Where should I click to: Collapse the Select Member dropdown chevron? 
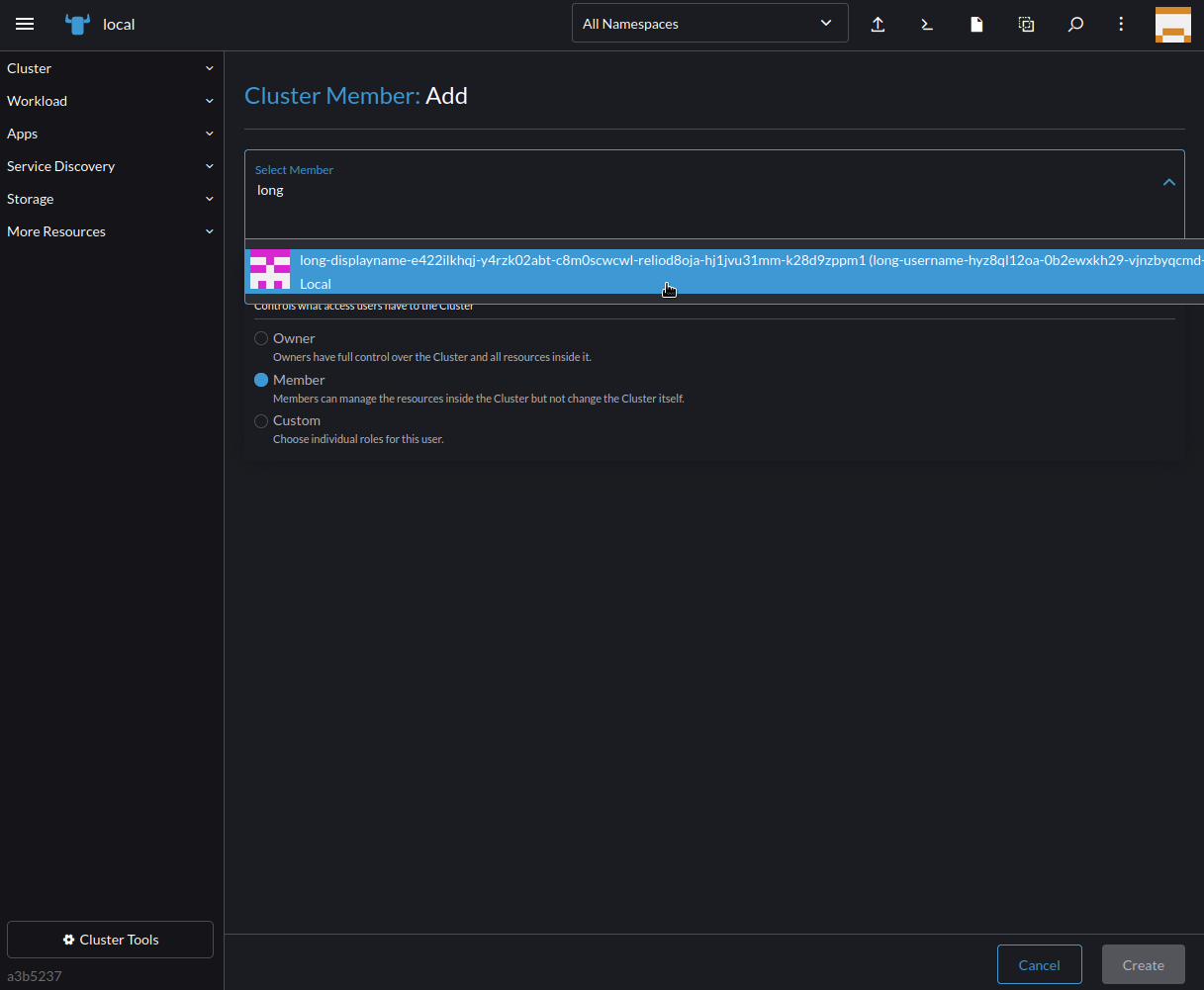1168,182
